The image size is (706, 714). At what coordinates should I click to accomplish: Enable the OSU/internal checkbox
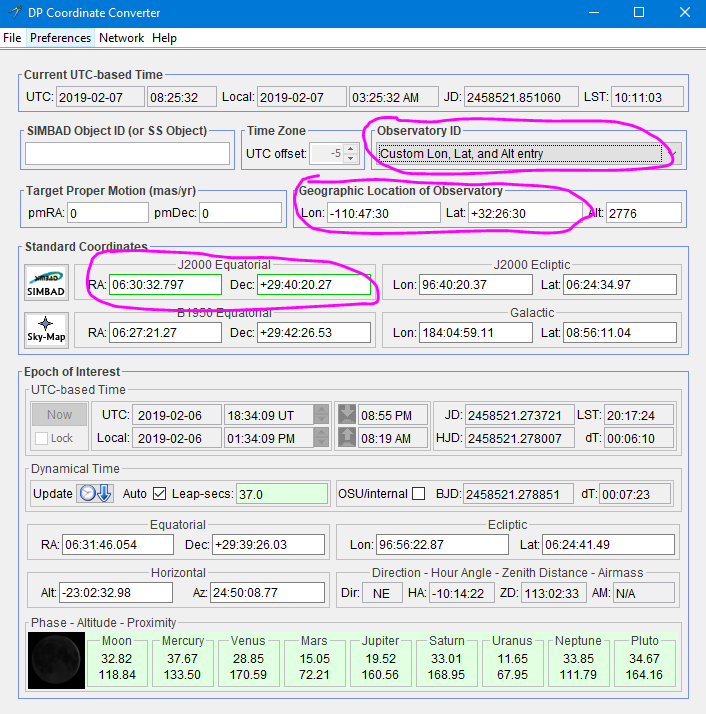(x=419, y=494)
